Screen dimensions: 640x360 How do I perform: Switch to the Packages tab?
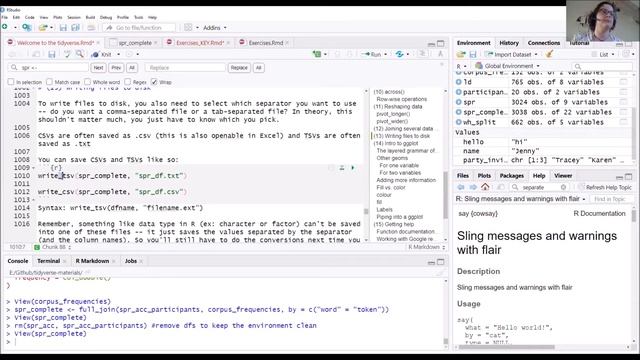pyautogui.click(x=511, y=176)
